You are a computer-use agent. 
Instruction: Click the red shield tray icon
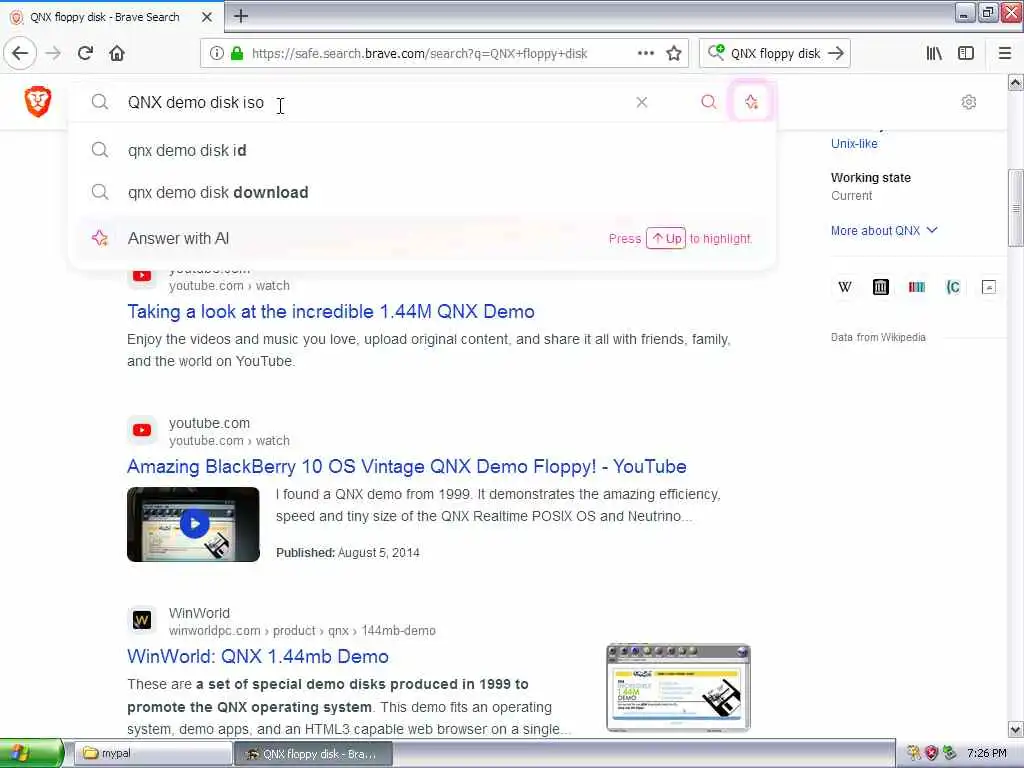pyautogui.click(x=931, y=754)
